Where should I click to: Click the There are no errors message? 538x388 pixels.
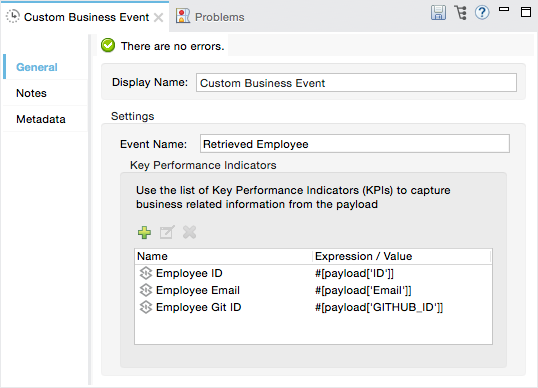pyautogui.click(x=173, y=46)
